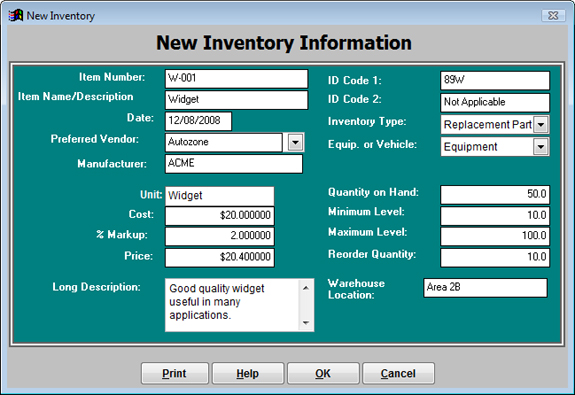Image resolution: width=575 pixels, height=395 pixels.
Task: Select the Minimum Level field
Action: (x=495, y=216)
